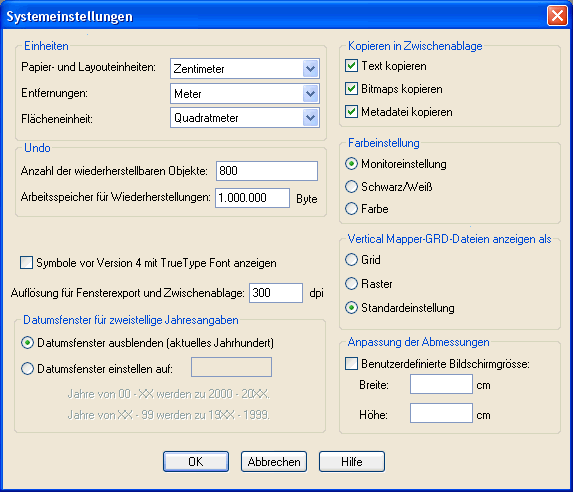Screen dimensions: 573x492
Task: Click the Datumsfenster year input field
Action: point(231,367)
